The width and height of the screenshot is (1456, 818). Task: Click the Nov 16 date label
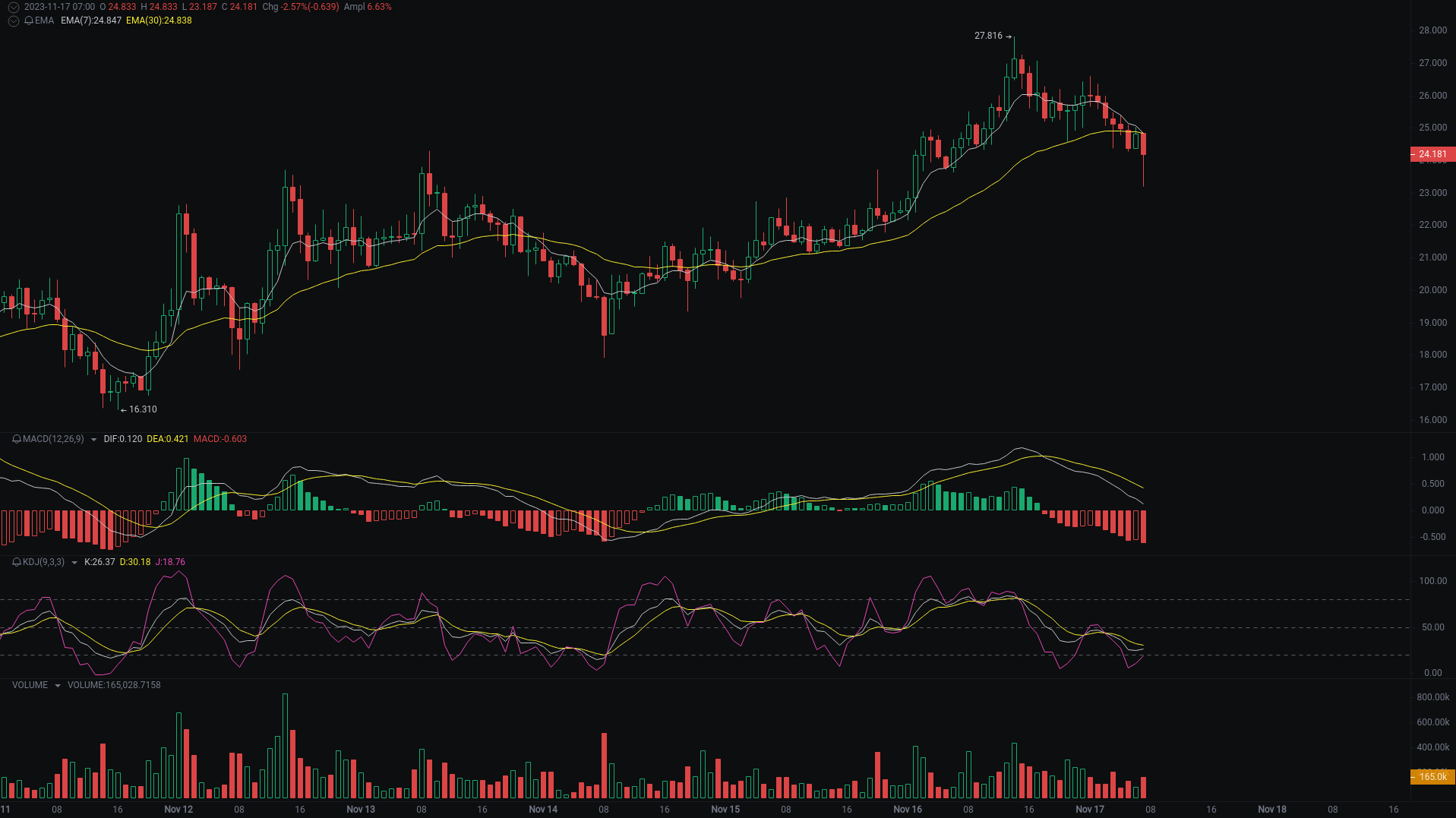[908, 810]
